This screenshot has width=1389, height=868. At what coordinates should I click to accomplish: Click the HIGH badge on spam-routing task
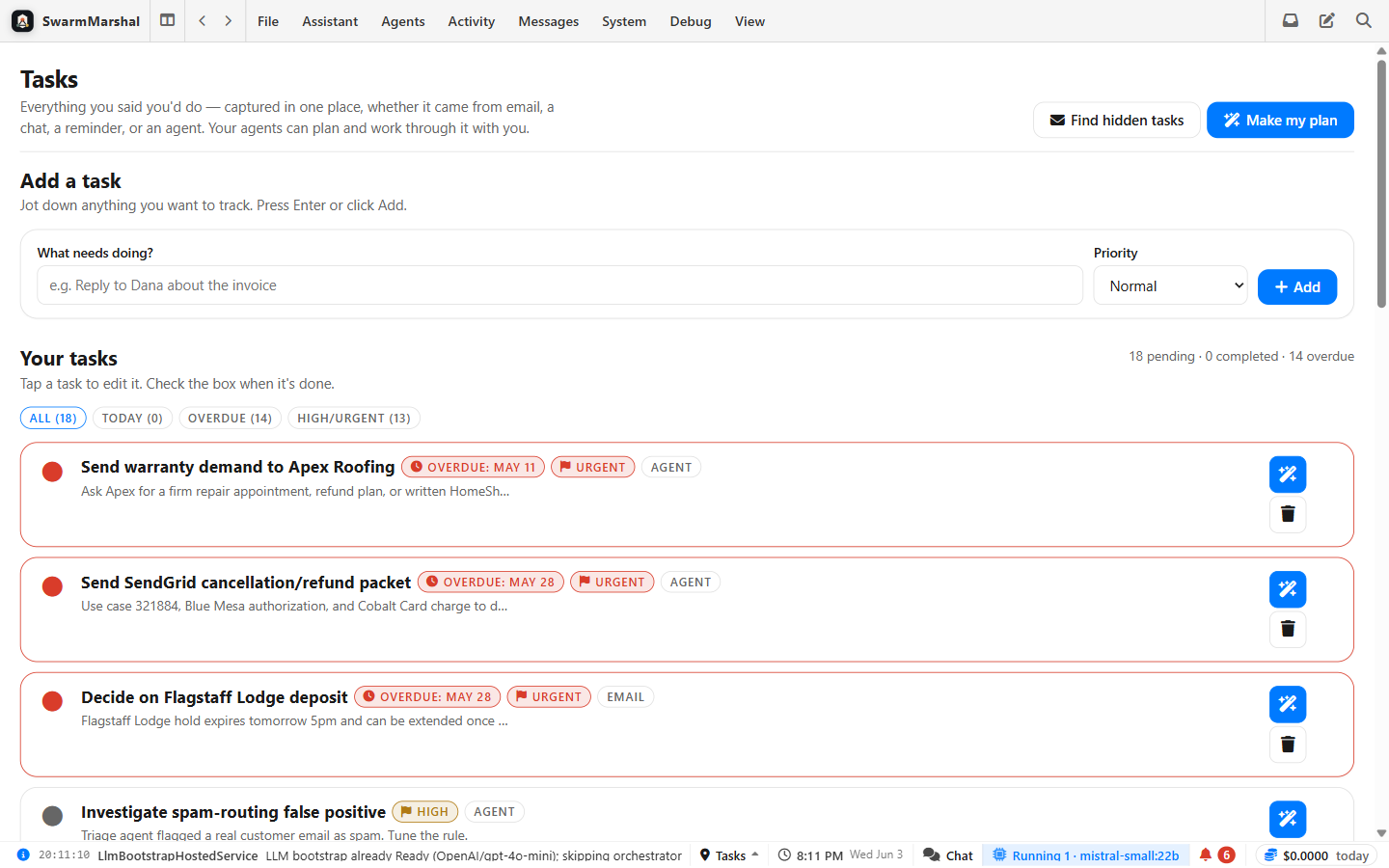[x=424, y=811]
